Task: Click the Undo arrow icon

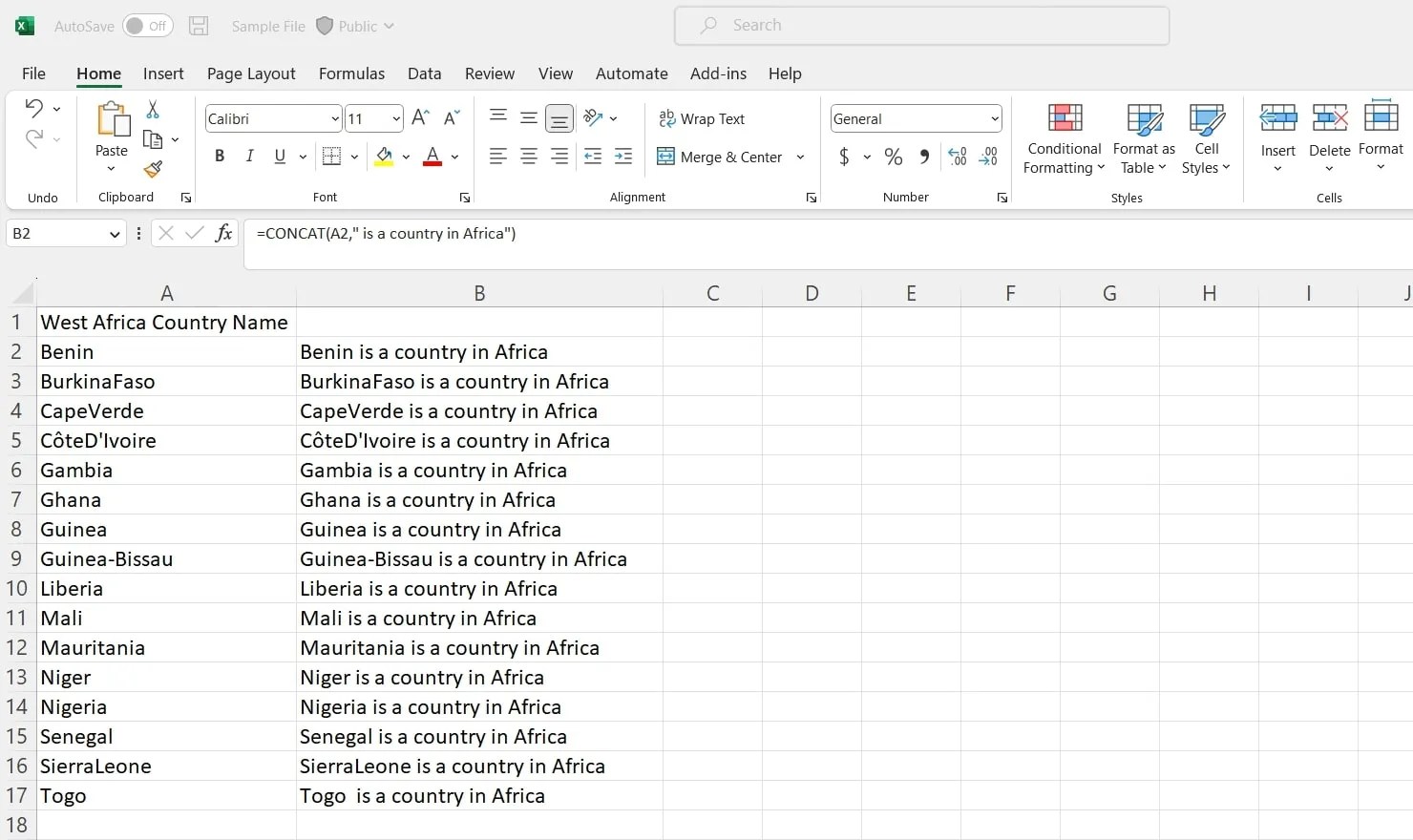Action: click(x=33, y=108)
